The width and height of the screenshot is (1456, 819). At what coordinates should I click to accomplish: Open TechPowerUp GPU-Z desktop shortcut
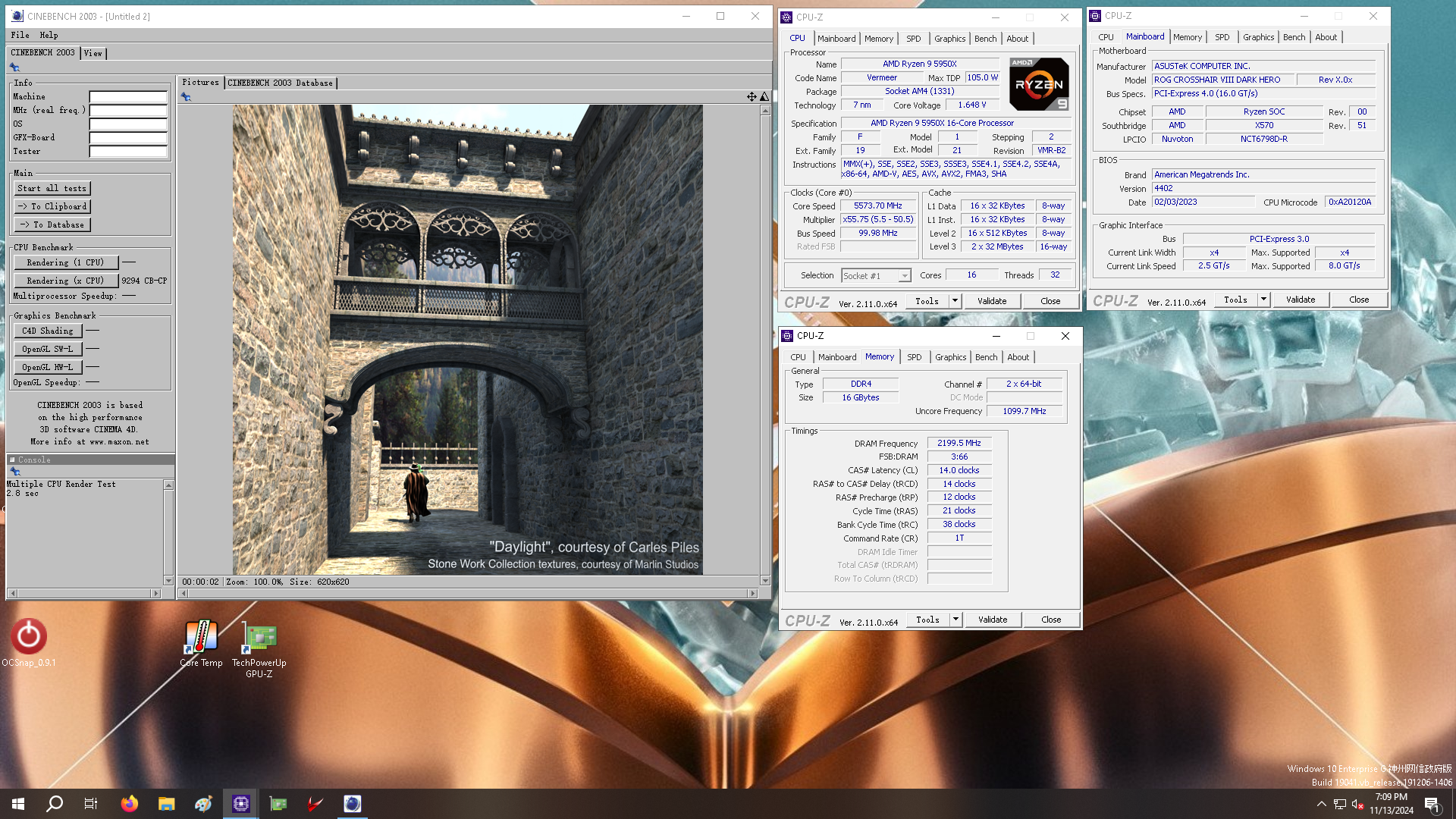[259, 648]
